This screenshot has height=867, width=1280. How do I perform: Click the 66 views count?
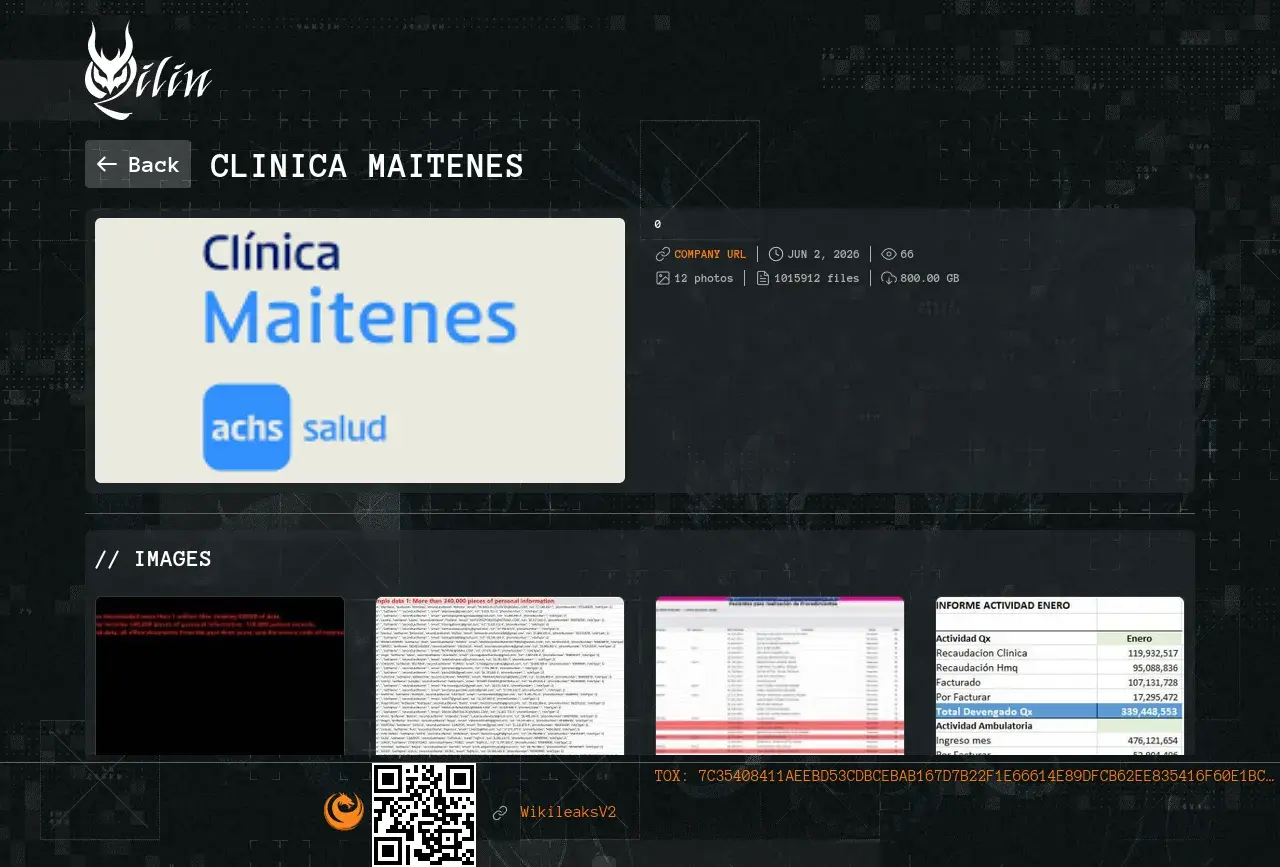click(x=907, y=254)
